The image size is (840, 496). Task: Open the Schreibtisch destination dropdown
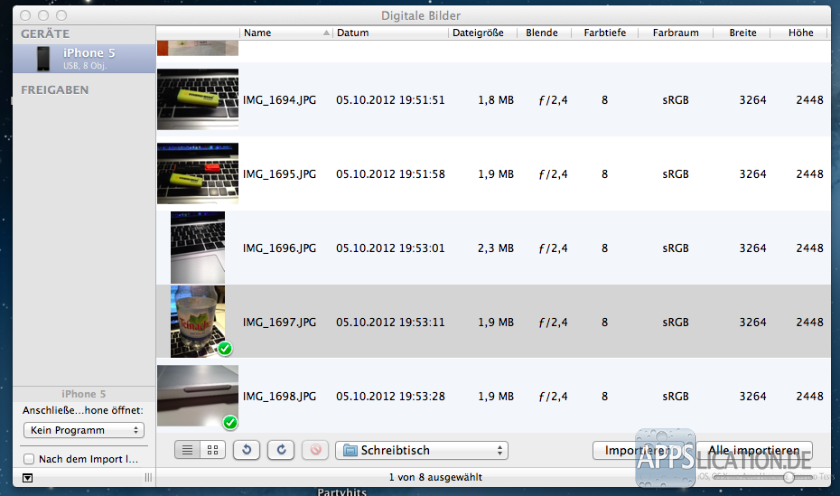(x=422, y=450)
